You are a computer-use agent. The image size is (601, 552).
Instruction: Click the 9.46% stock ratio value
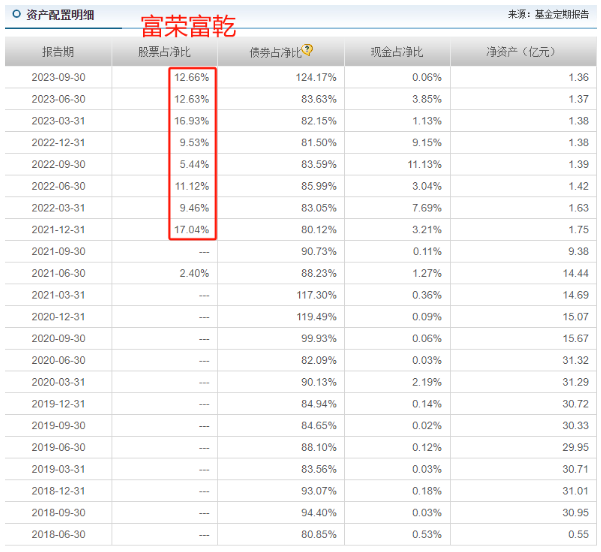click(194, 208)
